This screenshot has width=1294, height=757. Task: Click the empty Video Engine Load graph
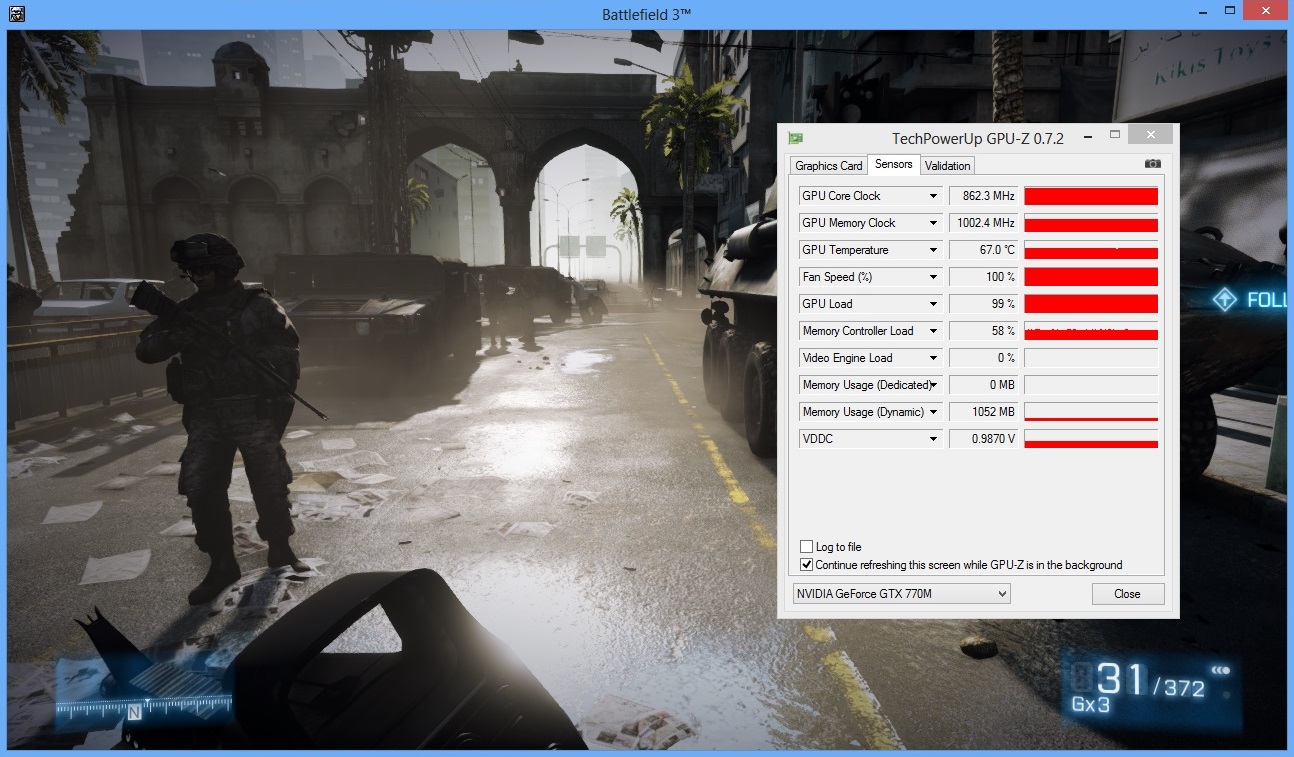[x=1091, y=358]
